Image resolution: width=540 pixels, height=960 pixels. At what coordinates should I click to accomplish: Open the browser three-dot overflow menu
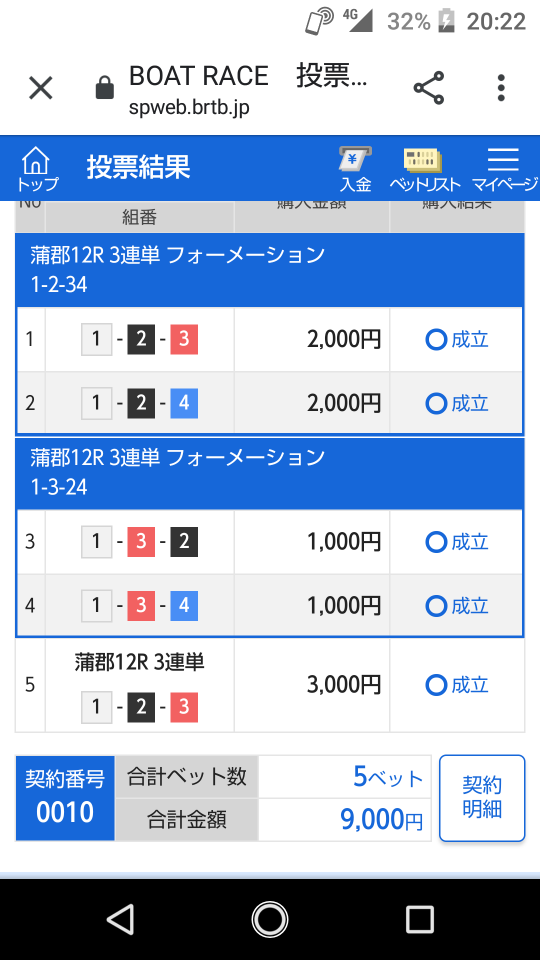tap(501, 88)
